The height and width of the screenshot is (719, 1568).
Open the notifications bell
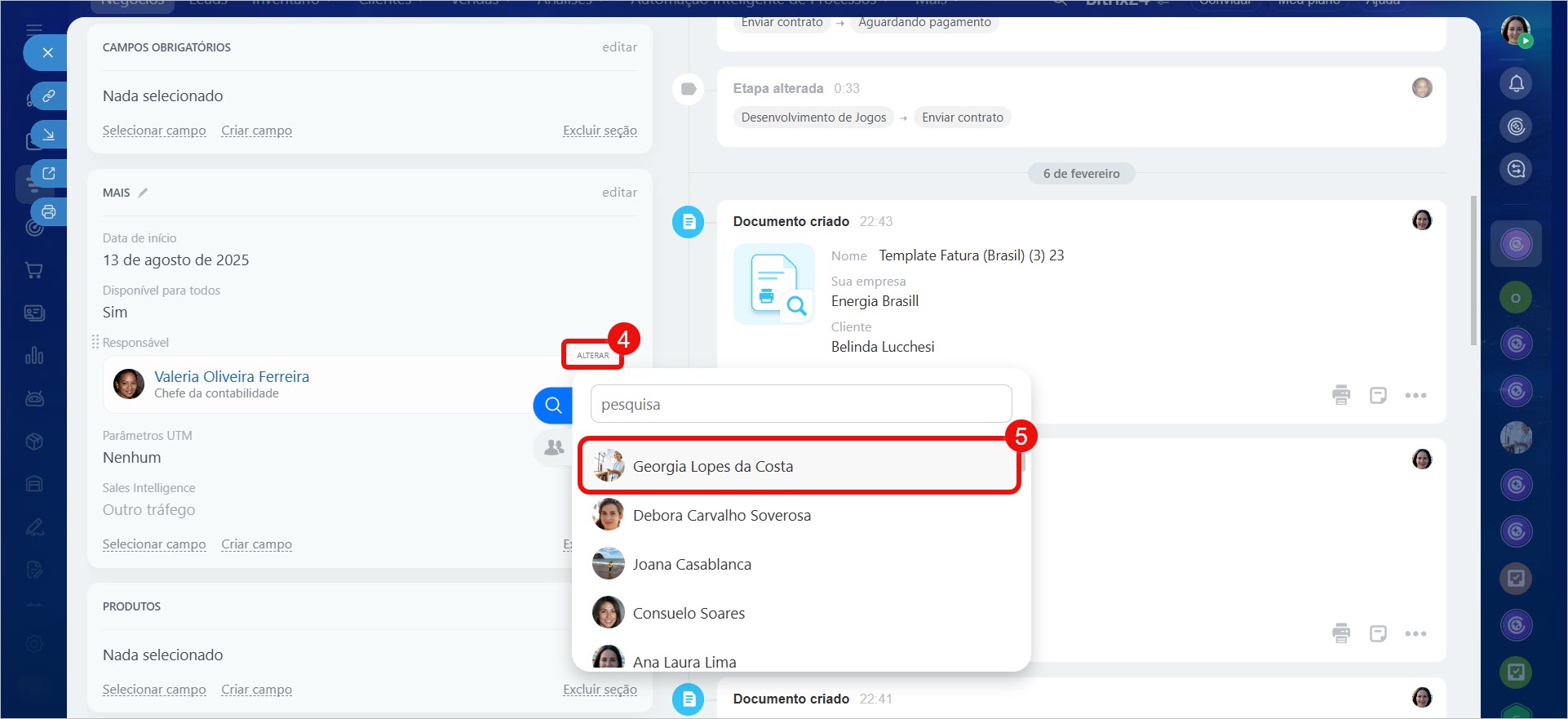point(1516,83)
